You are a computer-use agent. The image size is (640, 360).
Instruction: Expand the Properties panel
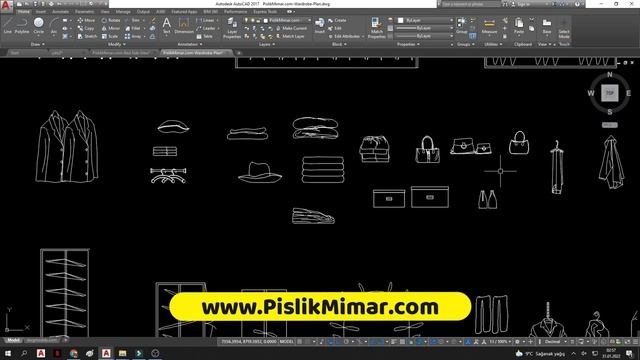[408, 44]
